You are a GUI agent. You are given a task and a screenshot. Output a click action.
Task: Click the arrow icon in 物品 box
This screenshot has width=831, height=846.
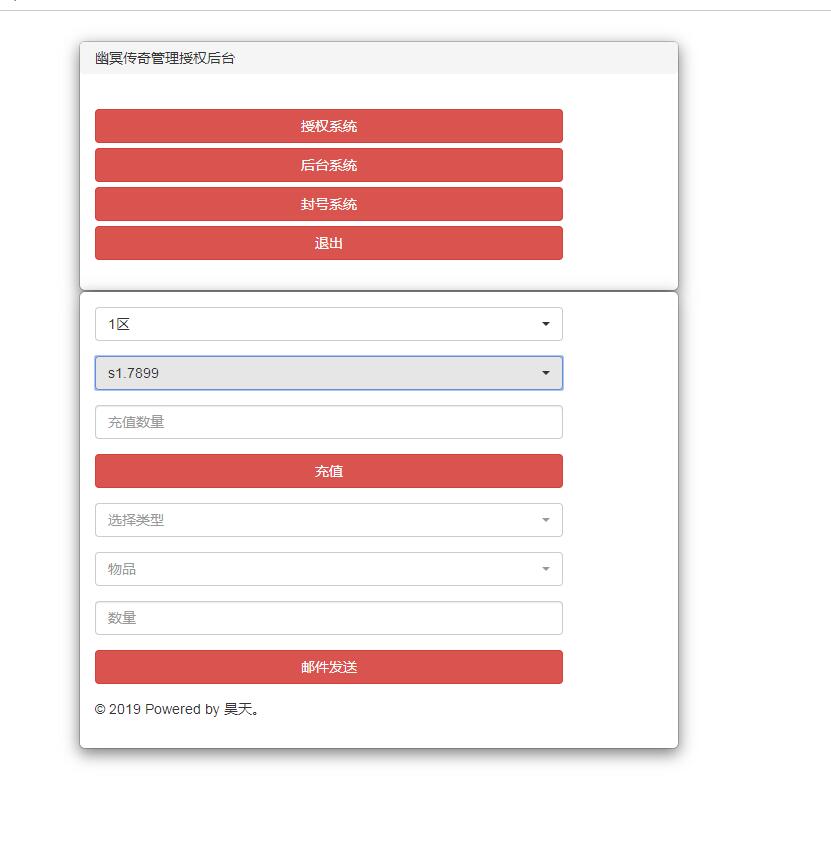545,569
